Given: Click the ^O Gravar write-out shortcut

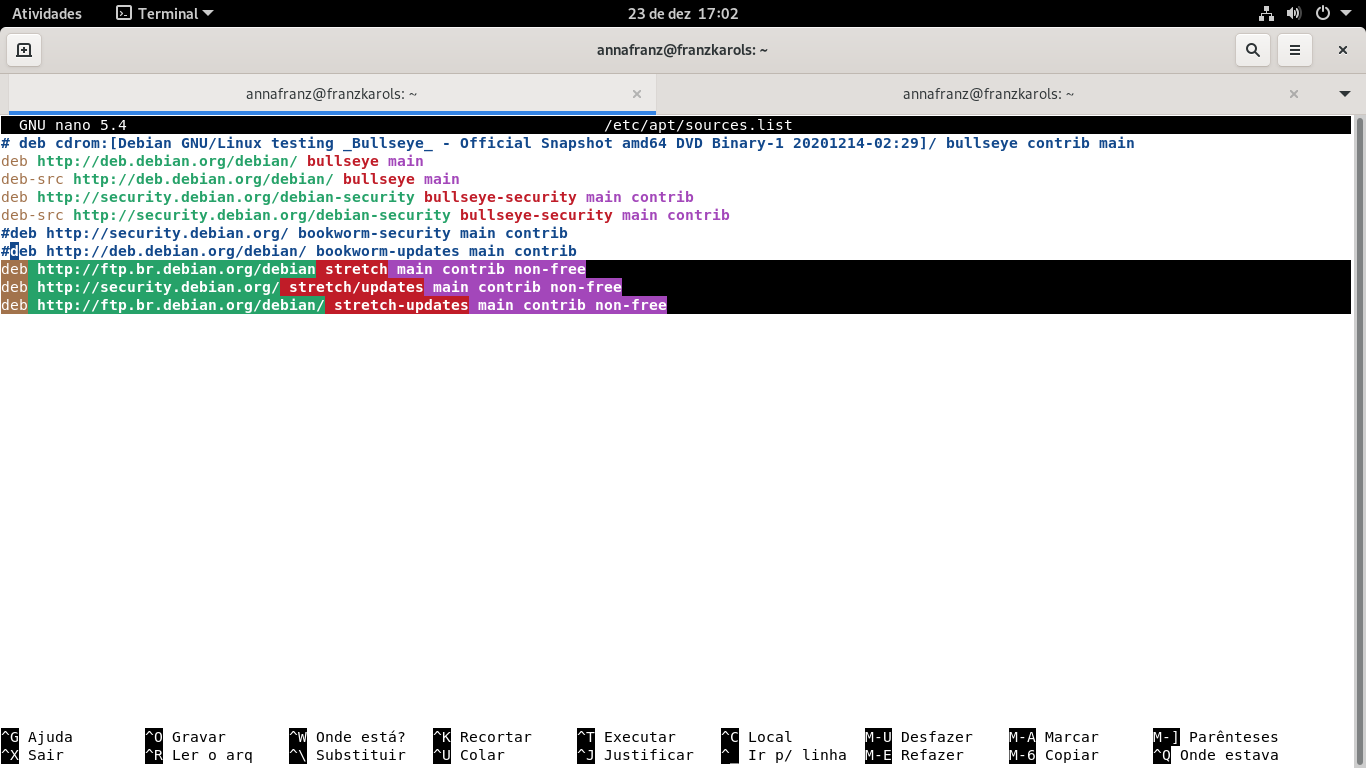Looking at the screenshot, I should [x=185, y=737].
